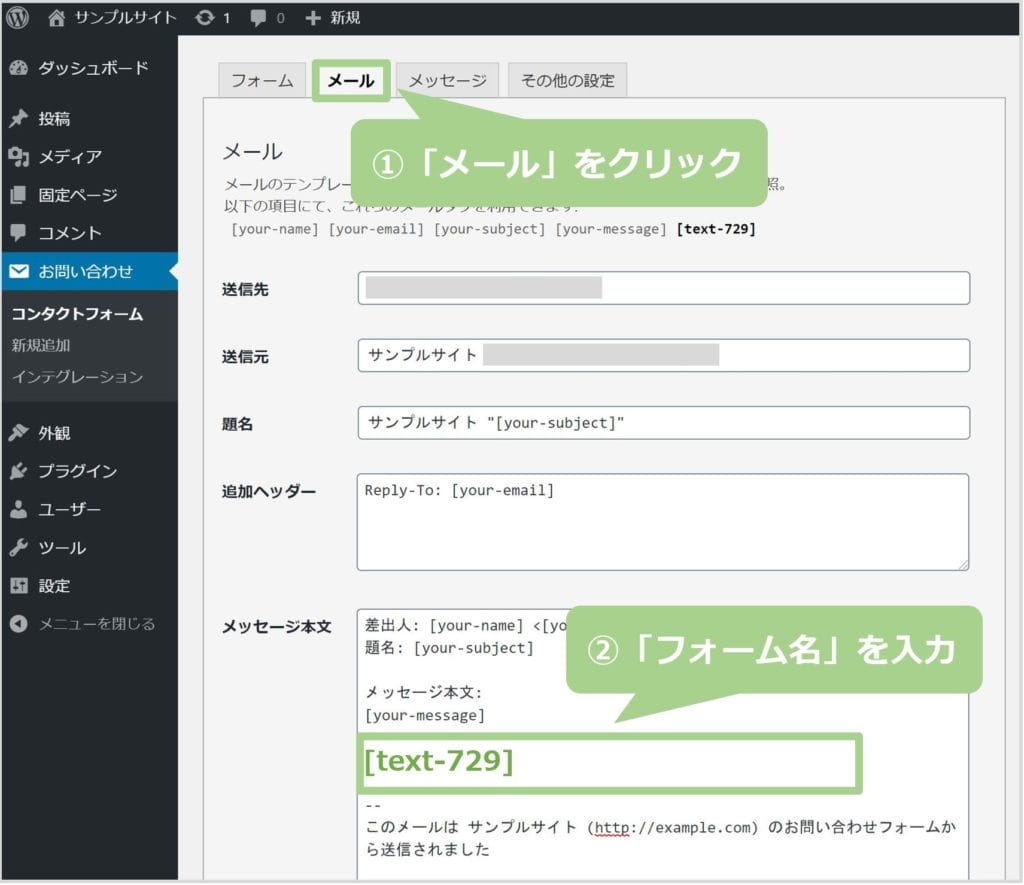The image size is (1024, 885).
Task: Click the ユーザー person icon
Action: click(x=19, y=509)
